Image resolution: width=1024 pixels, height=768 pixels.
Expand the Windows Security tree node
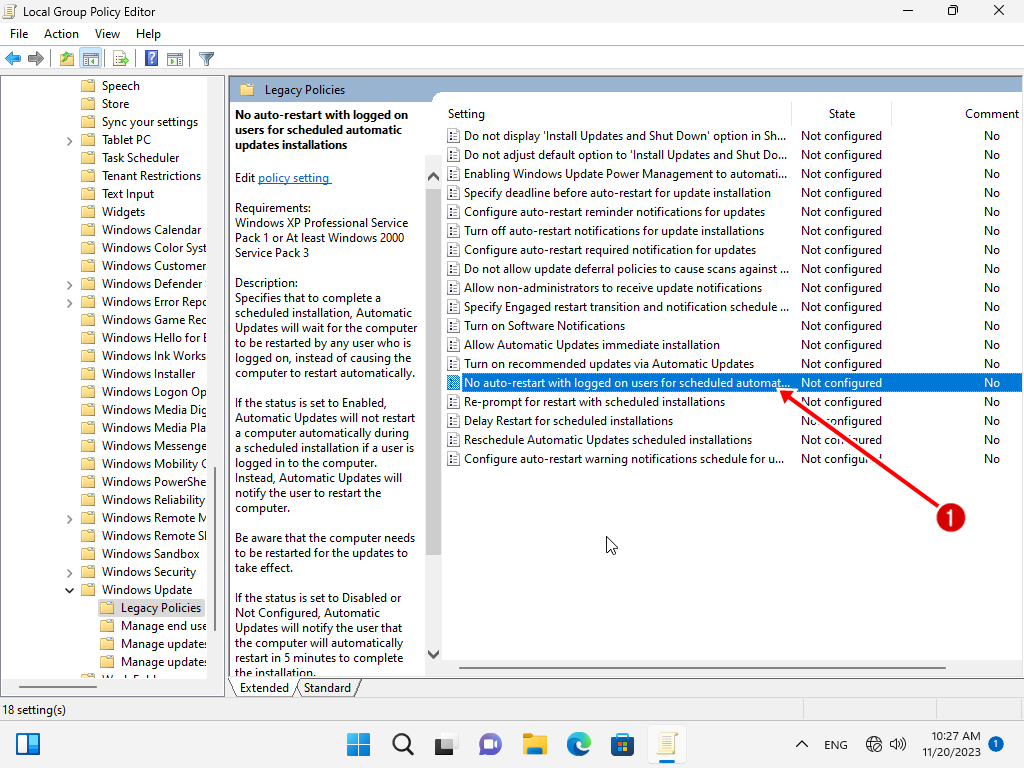click(x=70, y=572)
